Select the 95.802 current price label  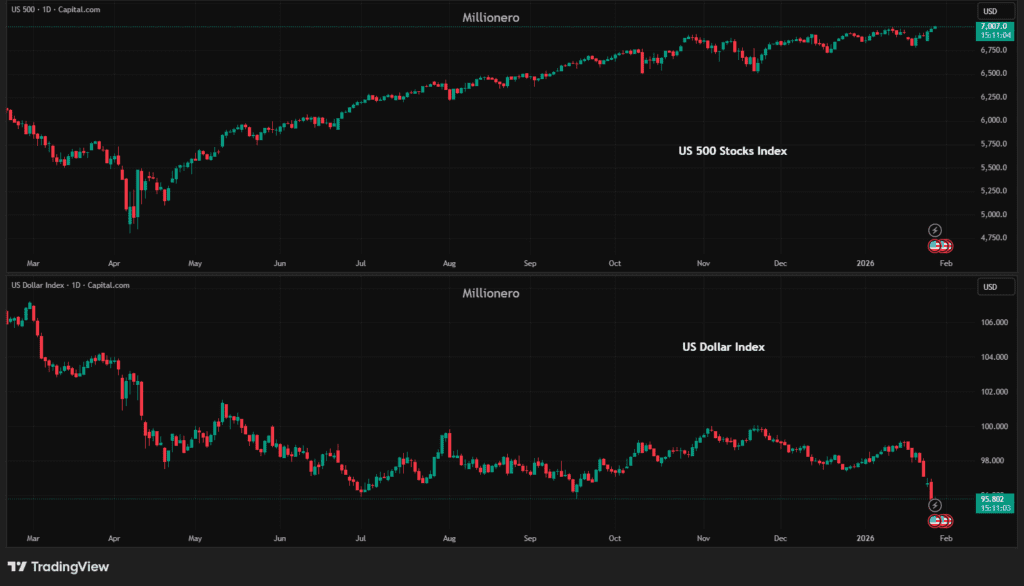tap(993, 499)
